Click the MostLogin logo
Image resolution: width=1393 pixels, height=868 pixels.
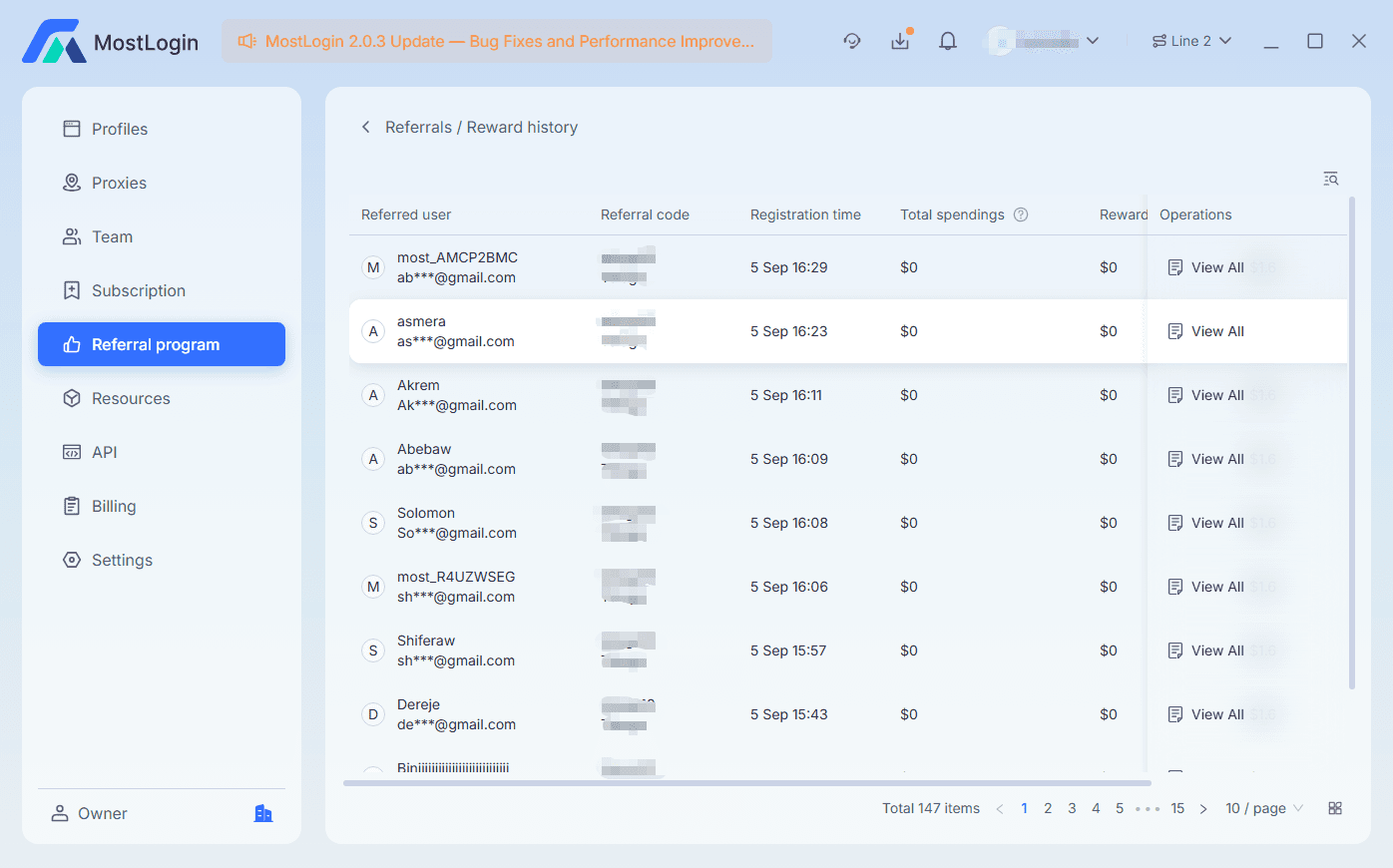click(111, 42)
